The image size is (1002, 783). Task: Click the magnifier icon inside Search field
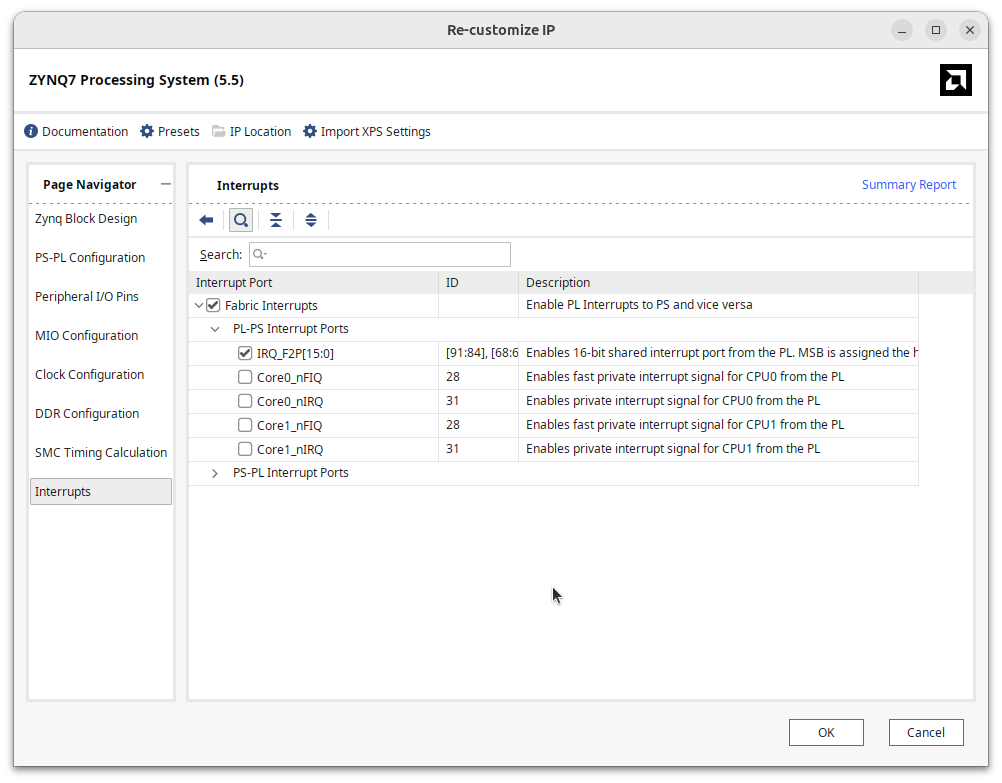(259, 254)
